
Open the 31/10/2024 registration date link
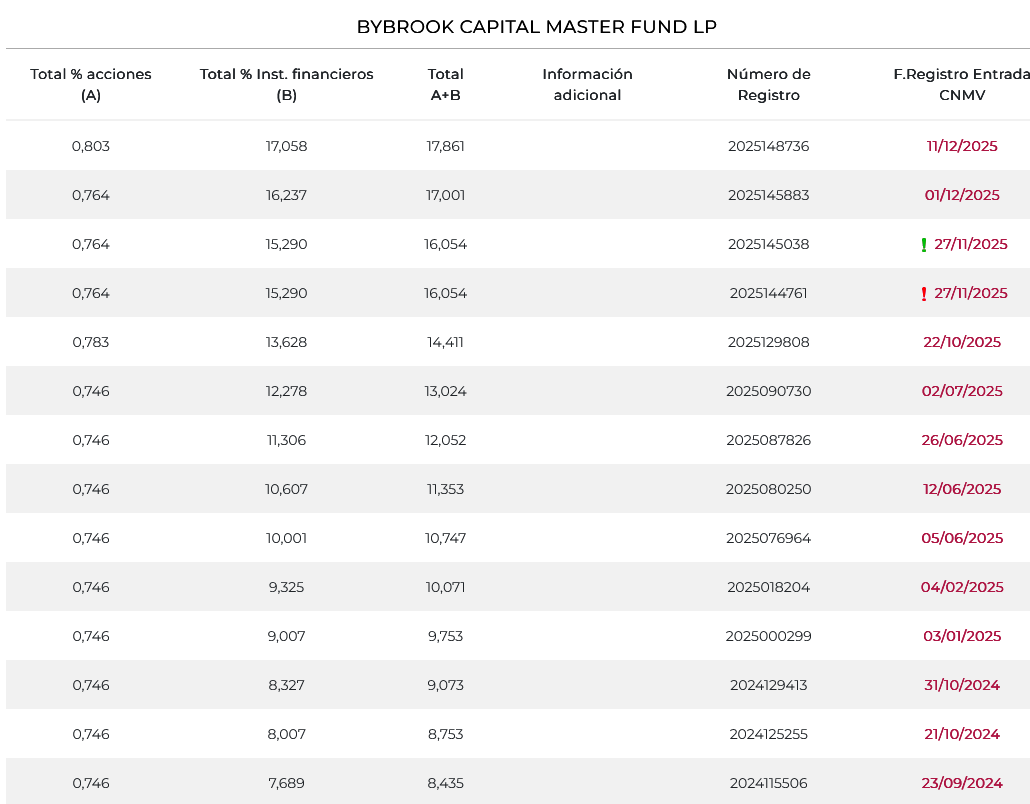click(x=962, y=685)
